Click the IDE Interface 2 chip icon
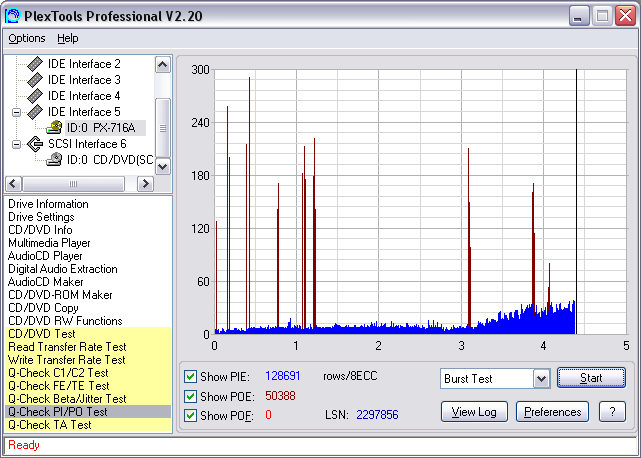 [x=35, y=64]
